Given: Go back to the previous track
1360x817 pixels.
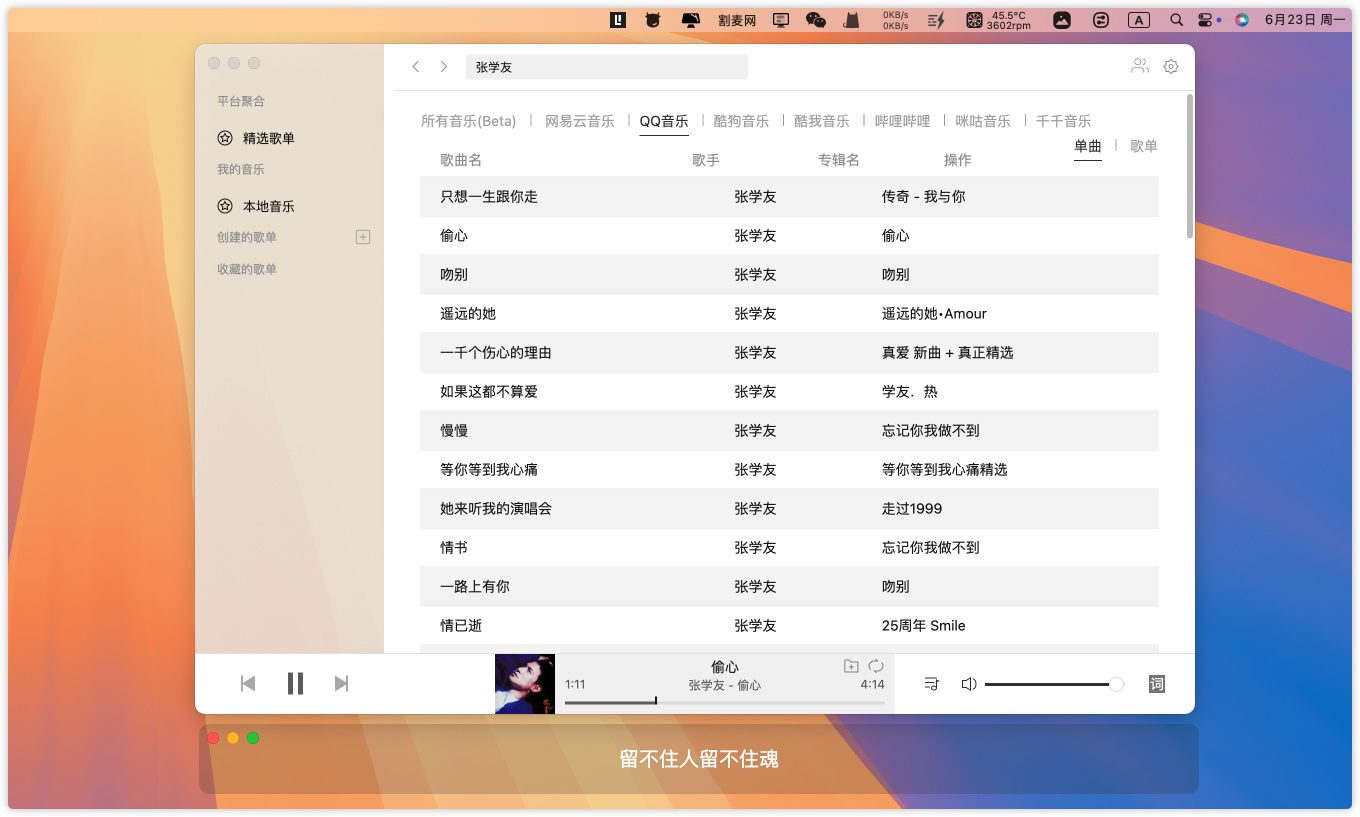Looking at the screenshot, I should [x=248, y=683].
